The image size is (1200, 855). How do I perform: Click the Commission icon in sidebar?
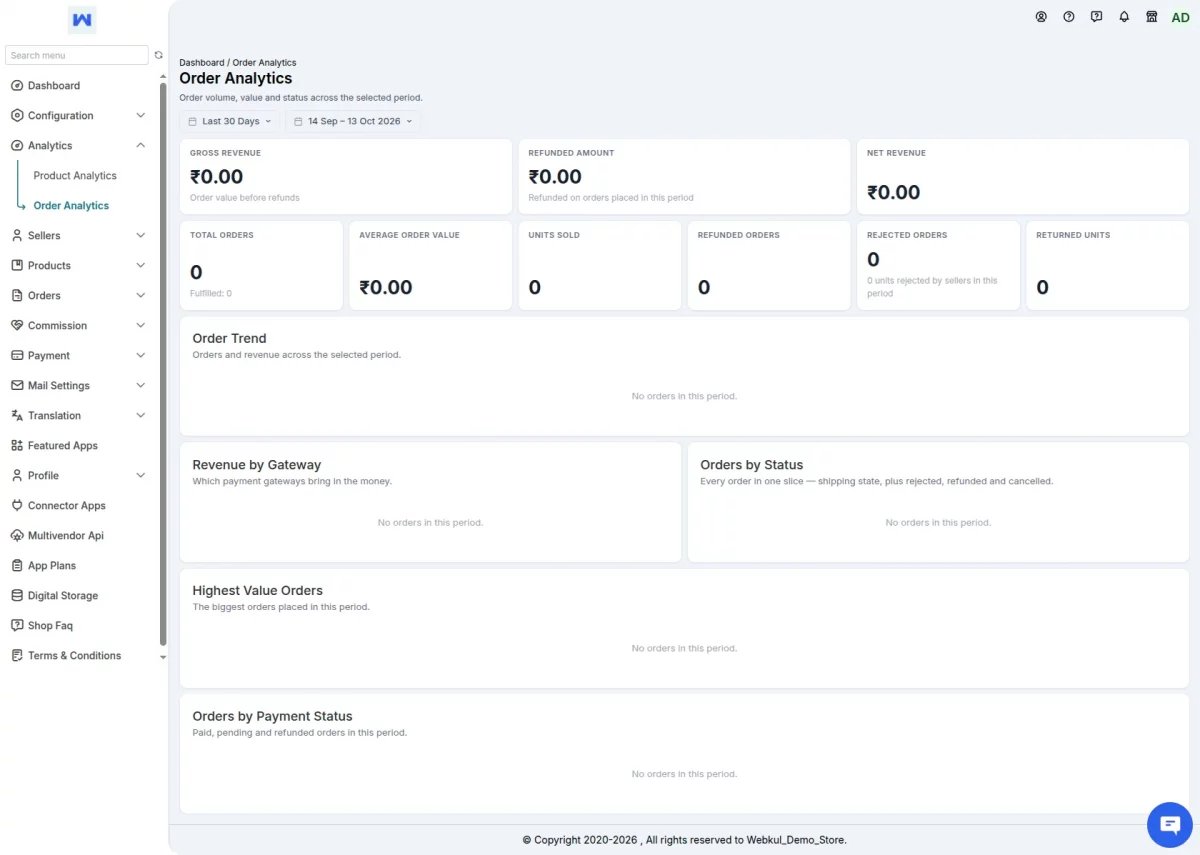pos(17,326)
